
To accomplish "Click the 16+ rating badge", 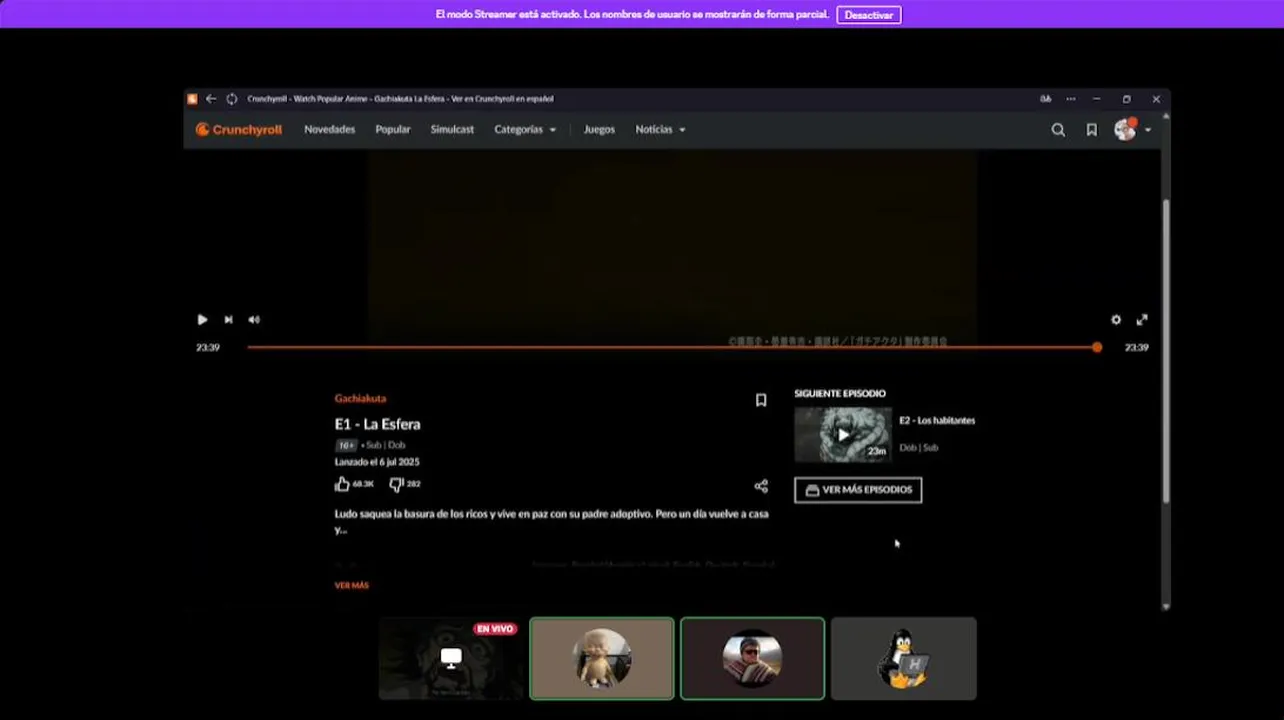I will (x=346, y=445).
